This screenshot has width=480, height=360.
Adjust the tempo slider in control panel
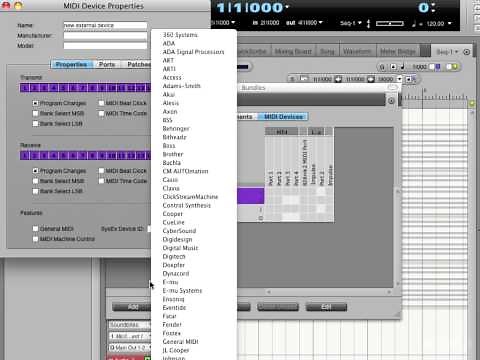(390, 23)
